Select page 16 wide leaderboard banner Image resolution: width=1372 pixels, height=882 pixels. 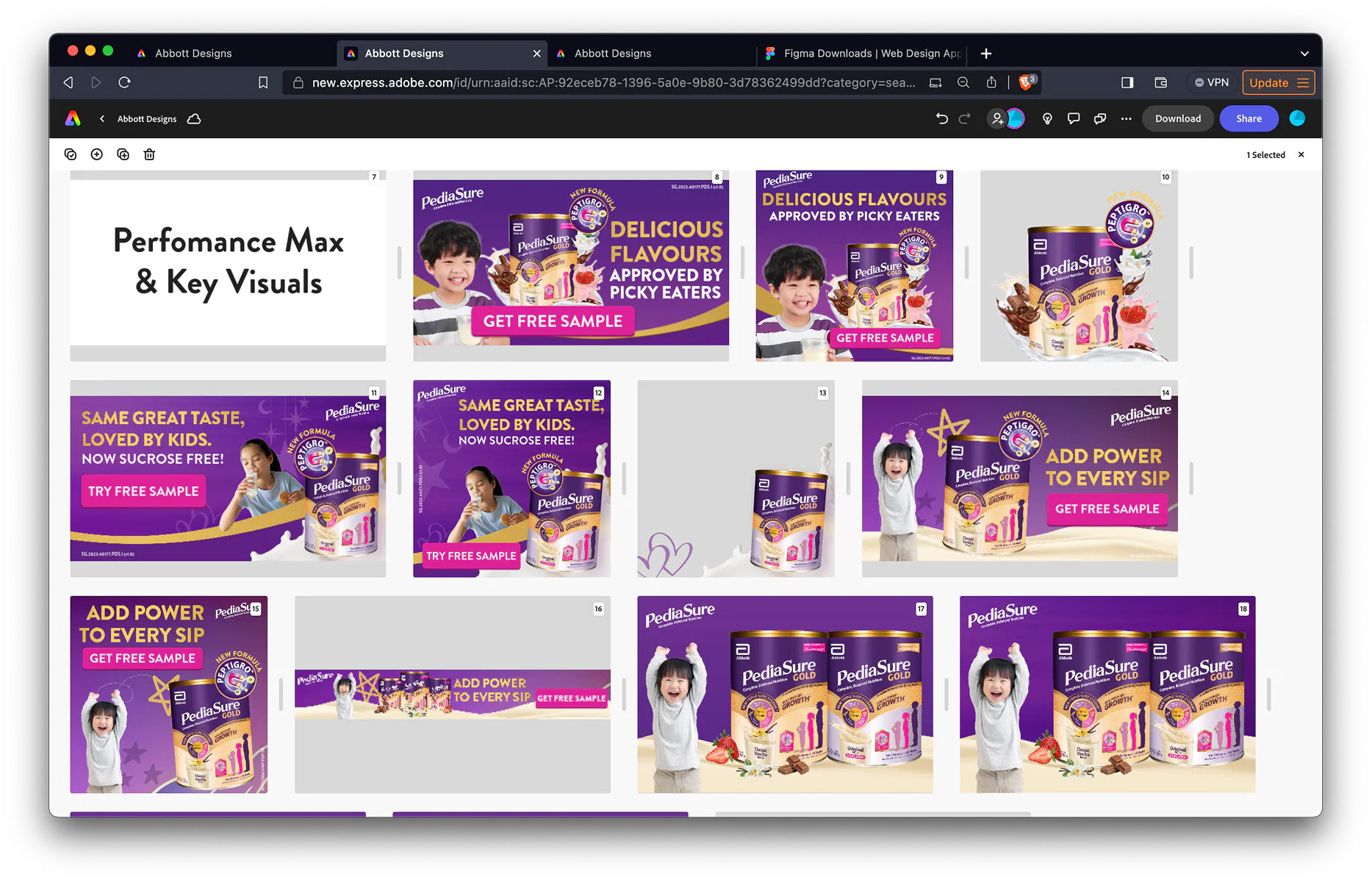(x=453, y=695)
